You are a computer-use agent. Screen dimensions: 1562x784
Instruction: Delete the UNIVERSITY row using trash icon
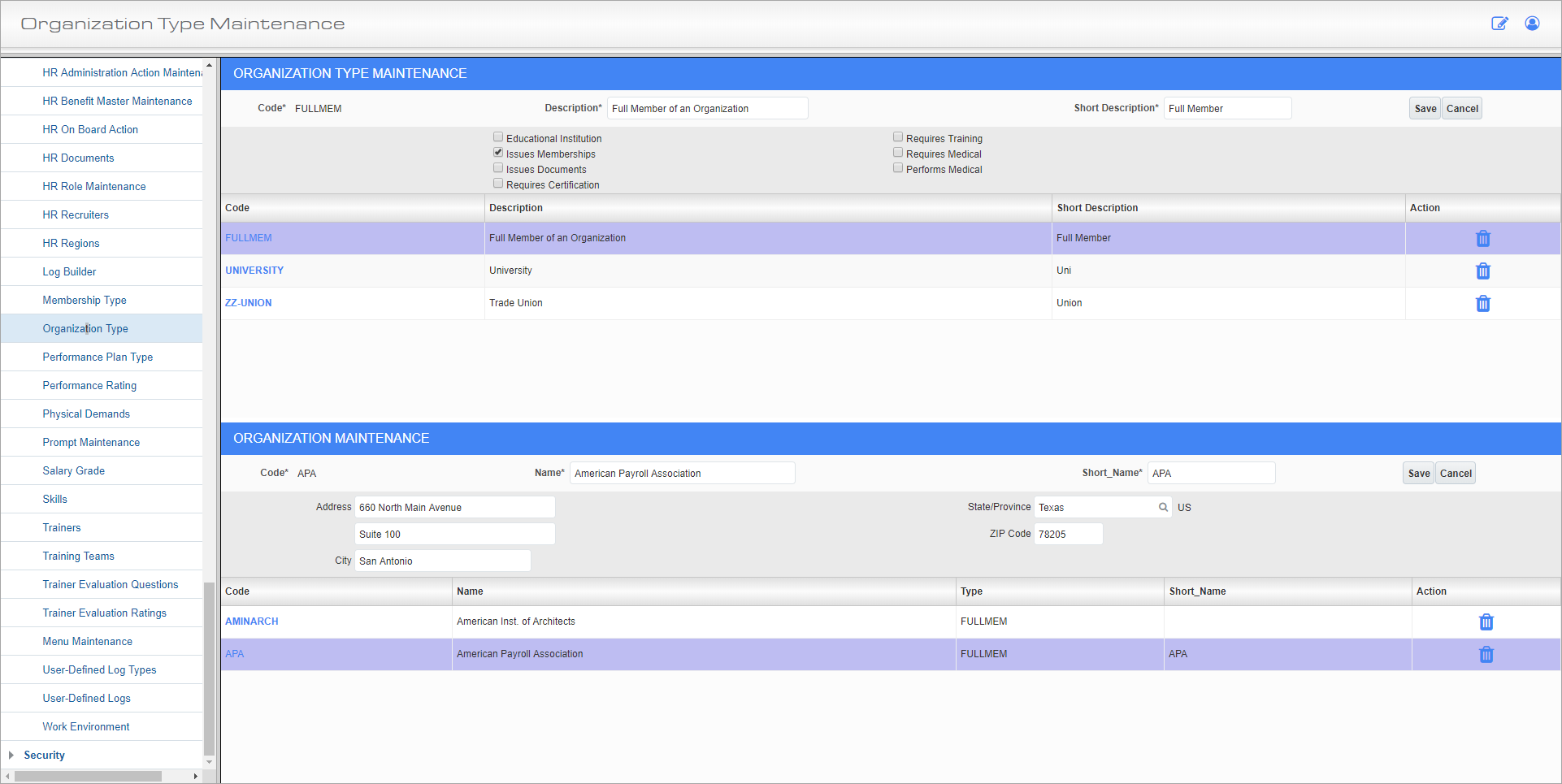pos(1482,271)
